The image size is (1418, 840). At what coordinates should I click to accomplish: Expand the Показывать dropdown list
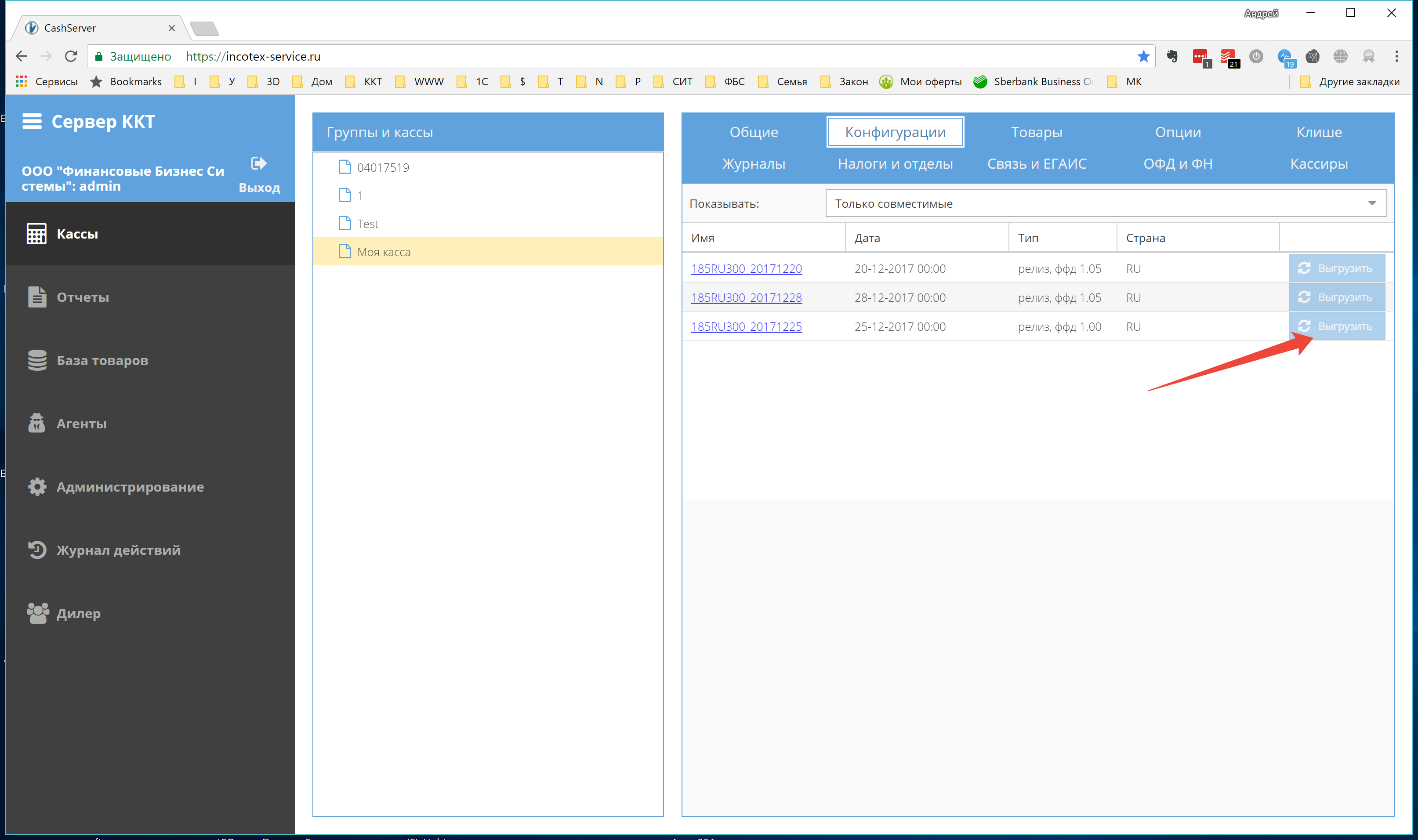point(1106,203)
